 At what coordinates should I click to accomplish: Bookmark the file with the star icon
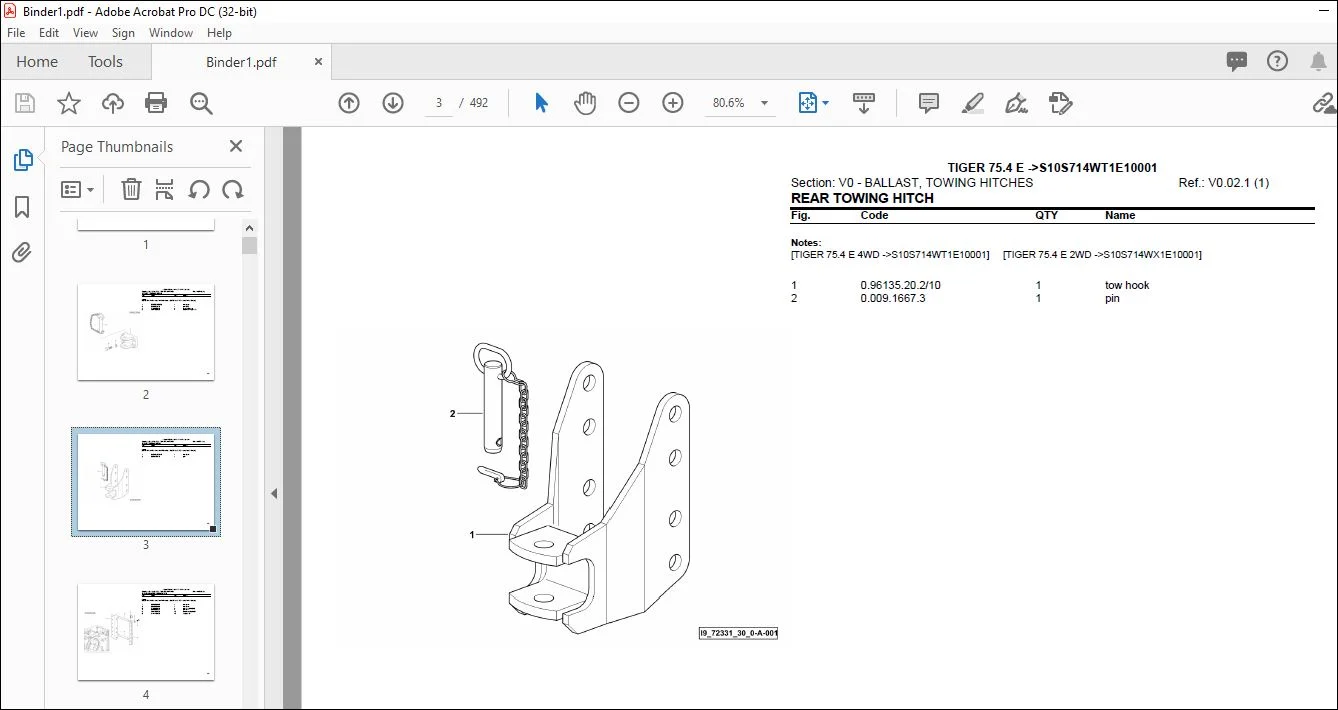point(68,103)
